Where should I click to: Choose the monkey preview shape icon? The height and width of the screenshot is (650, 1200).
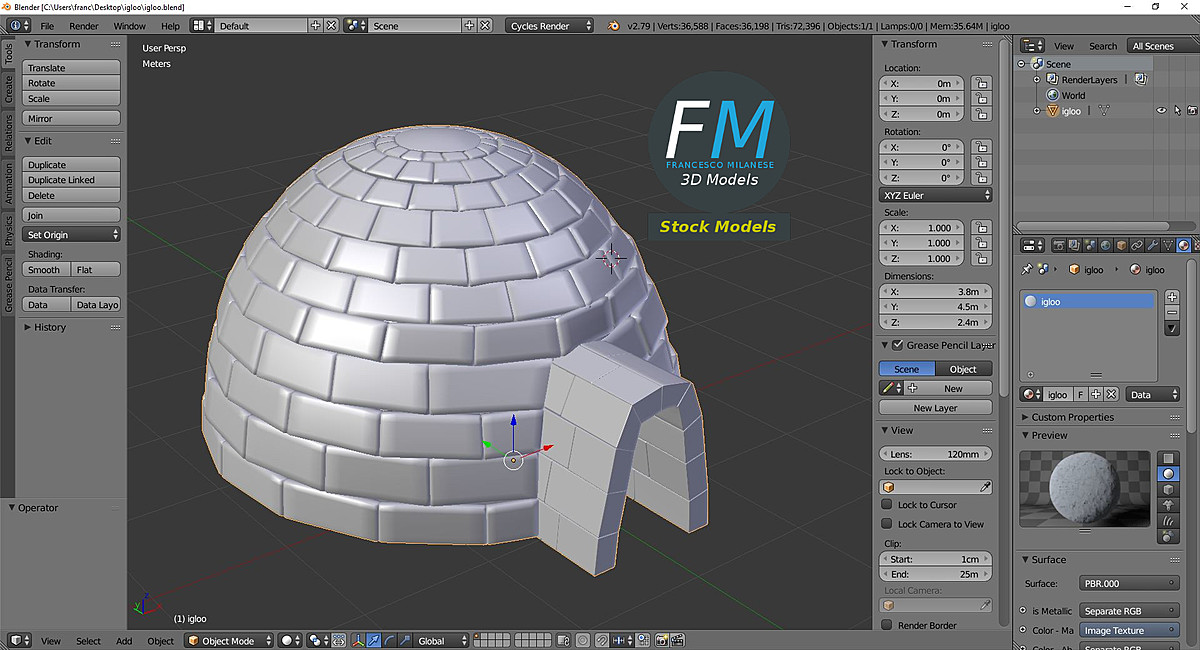tap(1168, 506)
